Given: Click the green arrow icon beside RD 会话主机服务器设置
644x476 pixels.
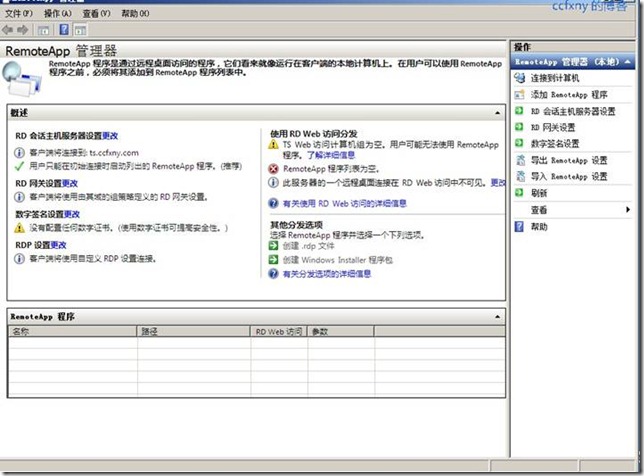Looking at the screenshot, I should (x=519, y=111).
